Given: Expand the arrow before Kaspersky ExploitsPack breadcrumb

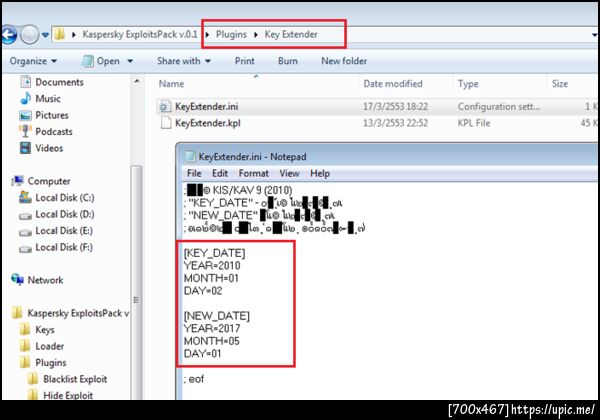Looking at the screenshot, I should pos(73,35).
